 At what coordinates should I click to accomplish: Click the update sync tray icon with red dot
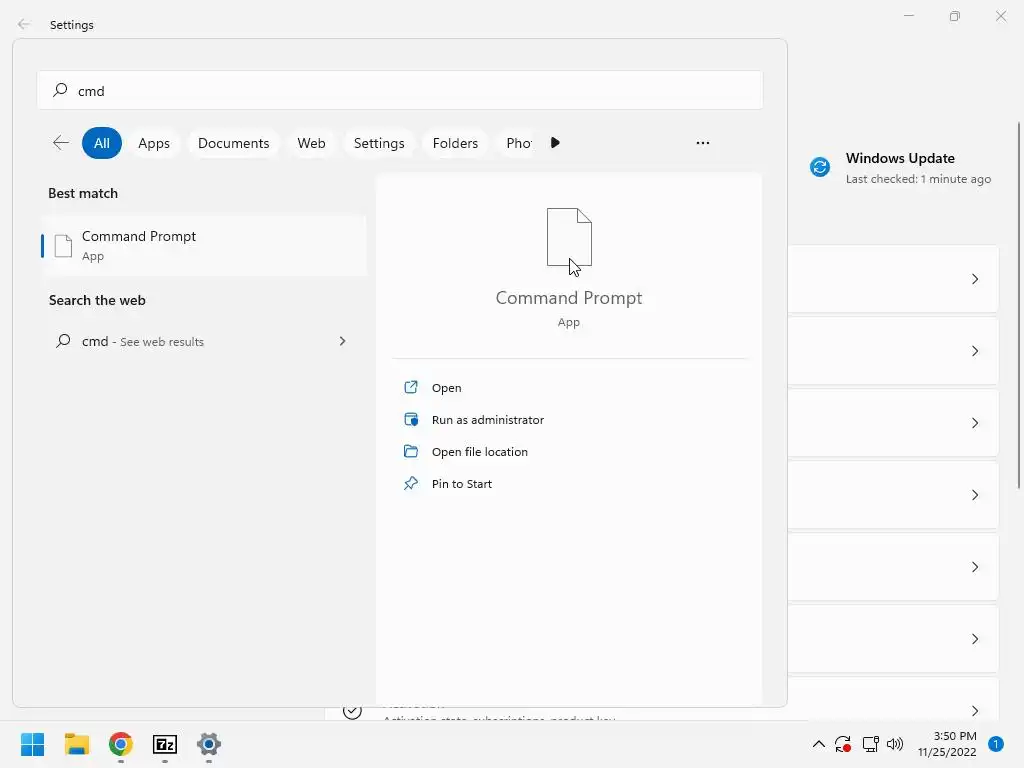(843, 744)
